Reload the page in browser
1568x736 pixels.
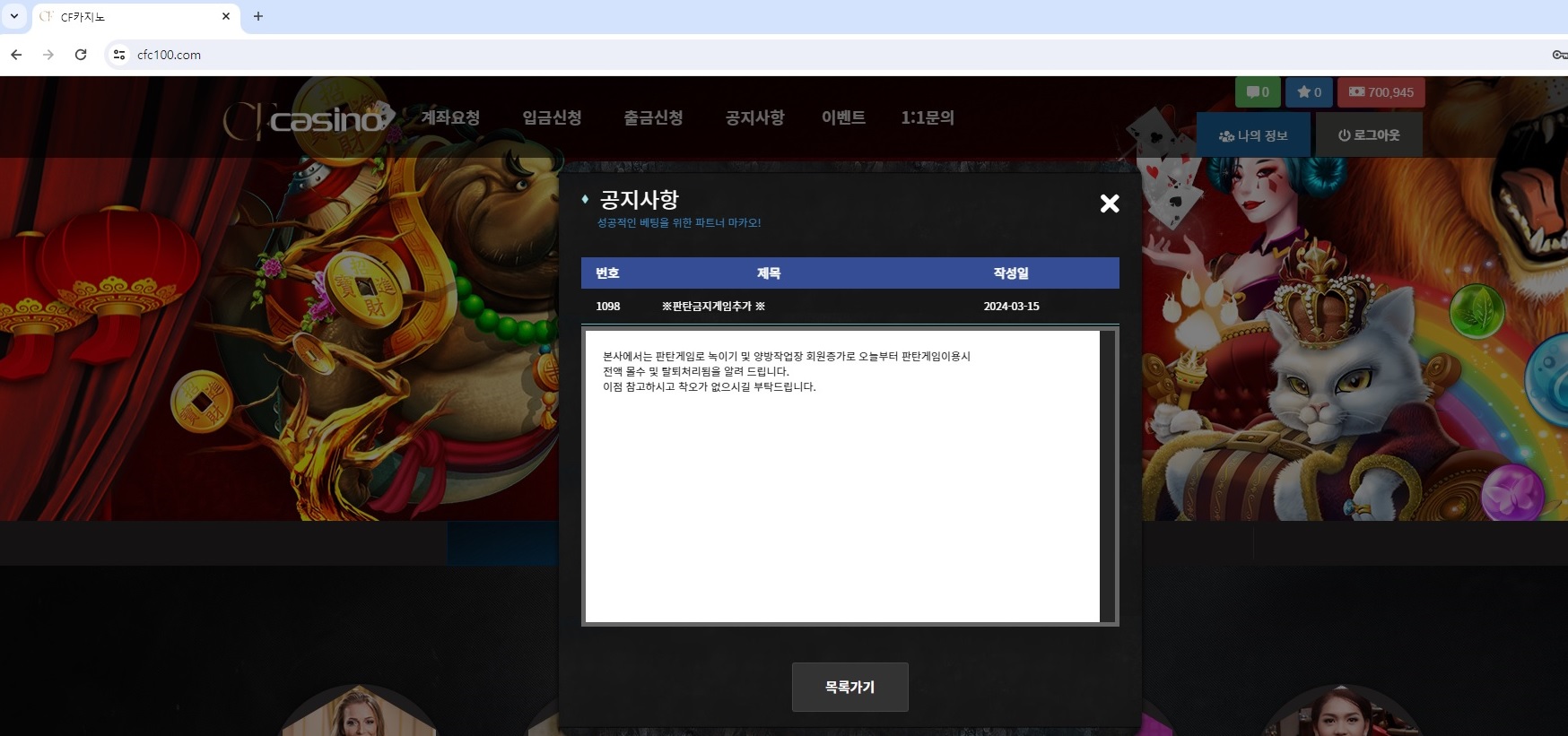[x=81, y=55]
